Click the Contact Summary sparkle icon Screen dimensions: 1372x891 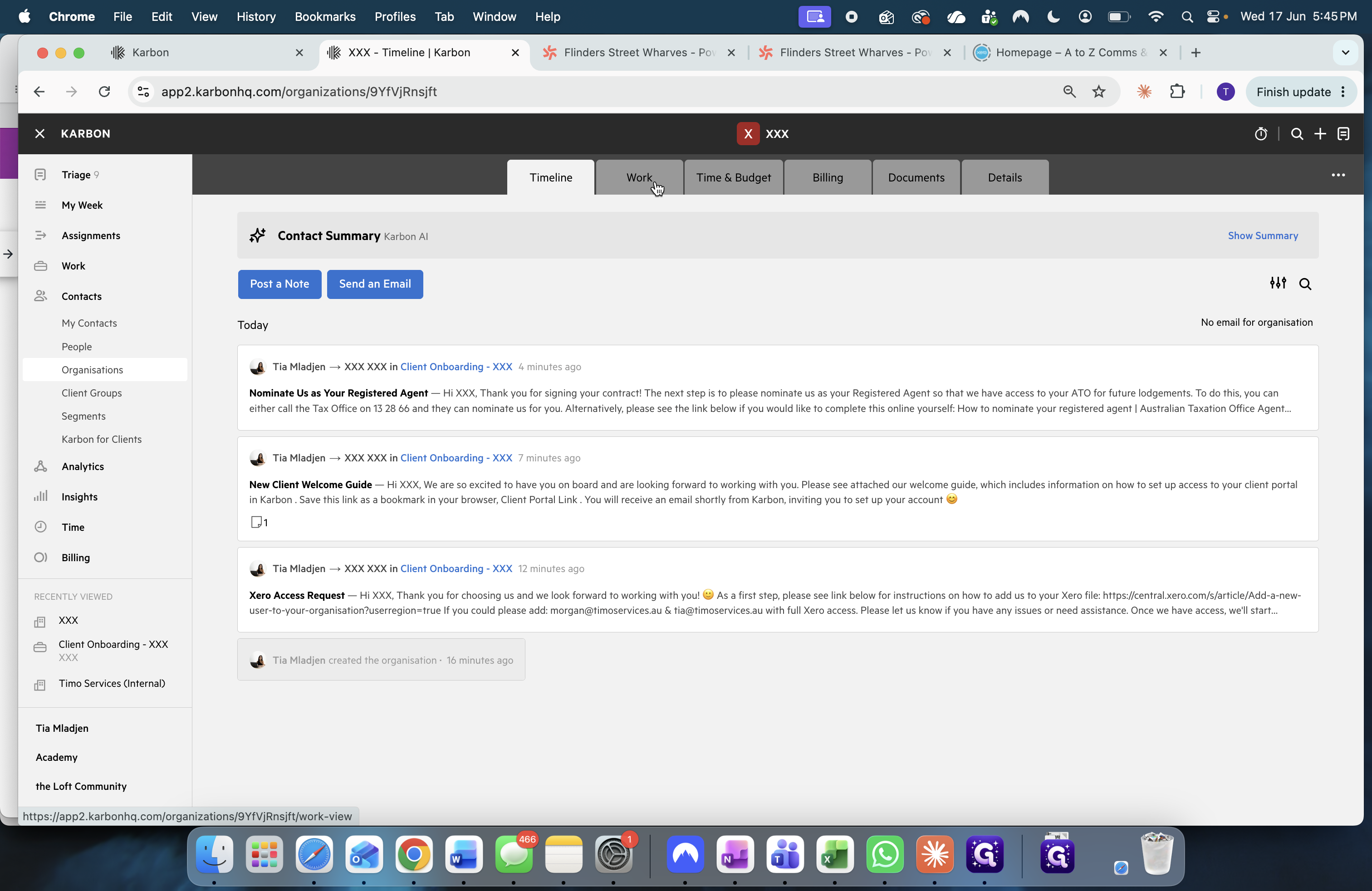point(258,235)
